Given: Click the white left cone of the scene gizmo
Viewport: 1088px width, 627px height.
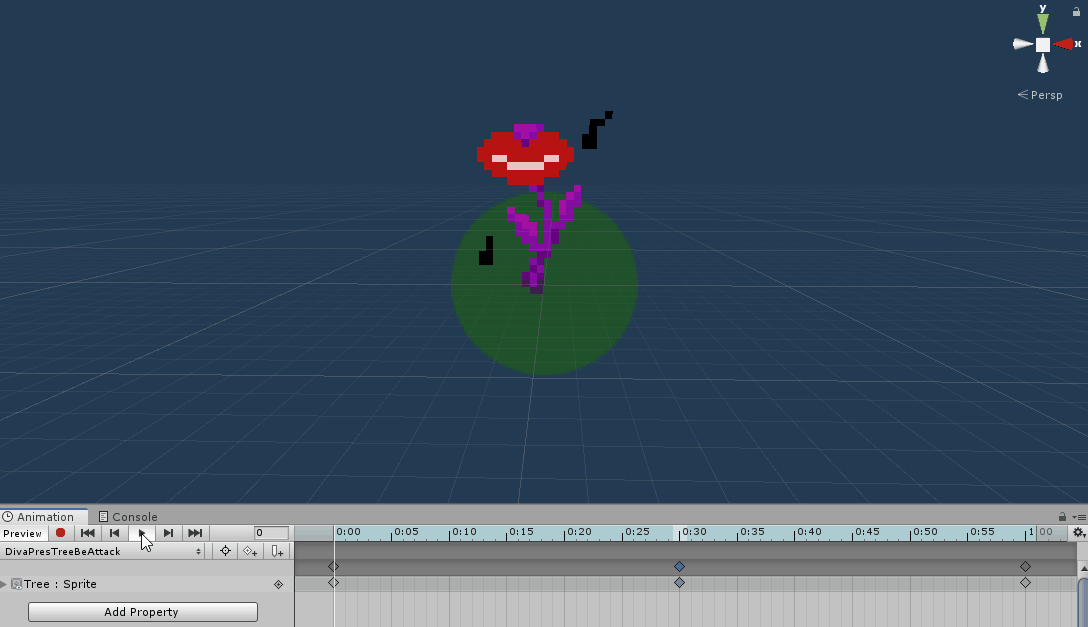Looking at the screenshot, I should pos(1023,44).
